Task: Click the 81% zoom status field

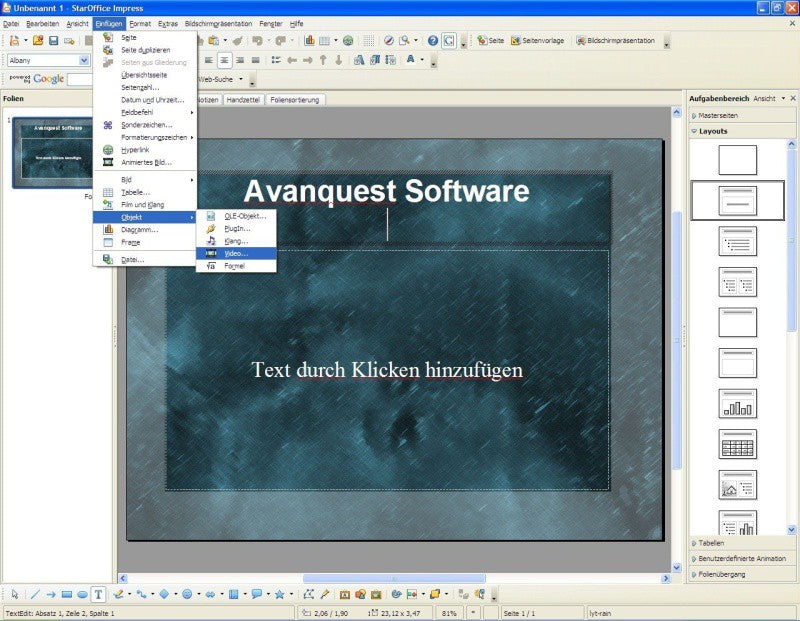Action: click(449, 613)
